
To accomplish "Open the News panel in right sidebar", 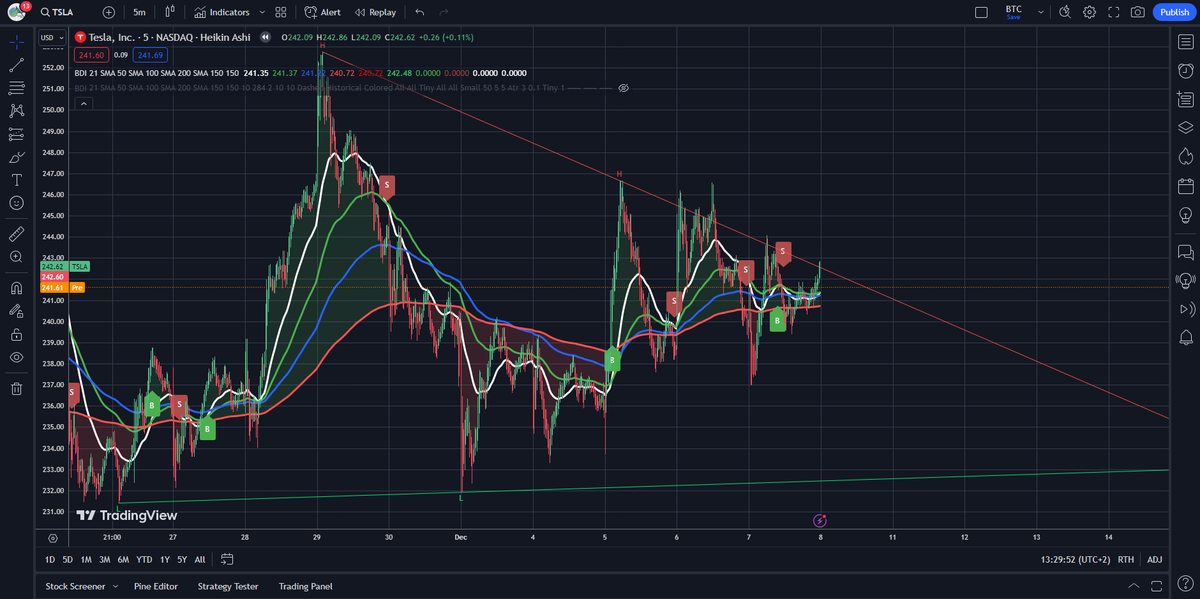I will pos(1186,98).
